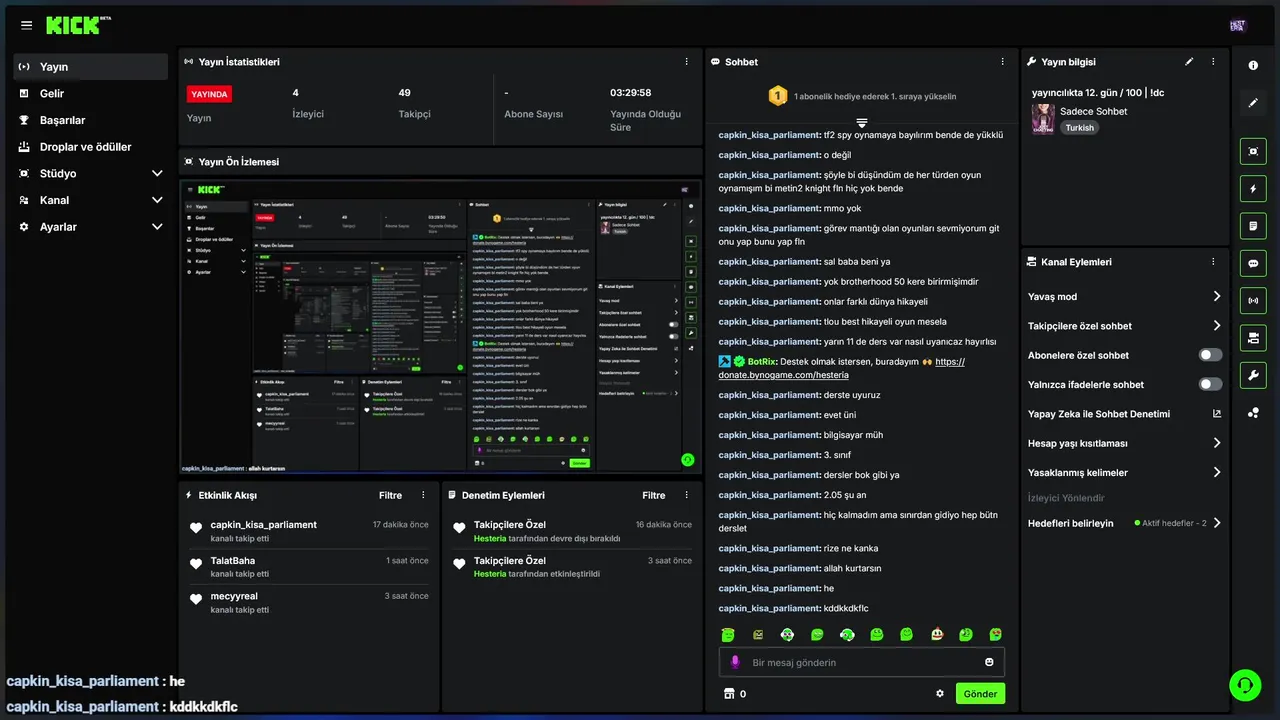Open Etkinlik Akışı panel three-dot menu
This screenshot has height=720, width=1280.
click(423, 495)
